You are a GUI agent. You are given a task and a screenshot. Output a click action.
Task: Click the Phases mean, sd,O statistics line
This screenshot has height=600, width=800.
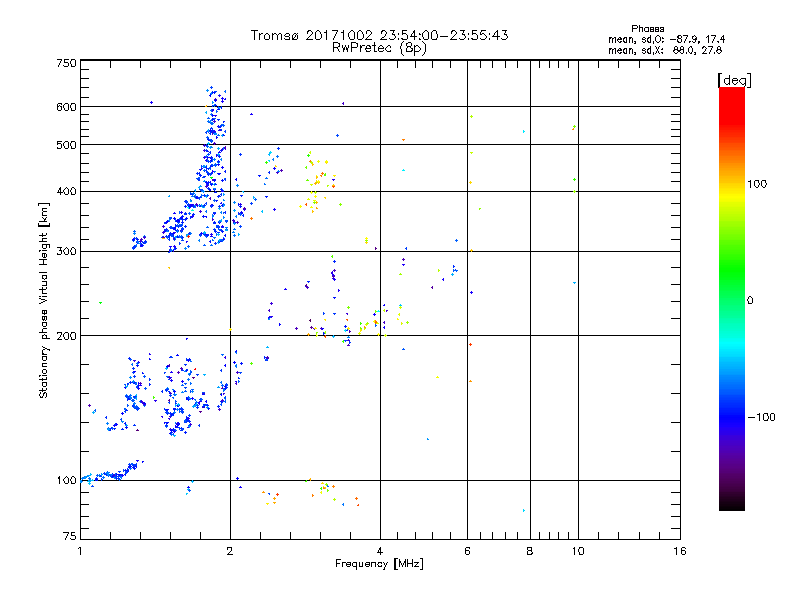[666, 39]
